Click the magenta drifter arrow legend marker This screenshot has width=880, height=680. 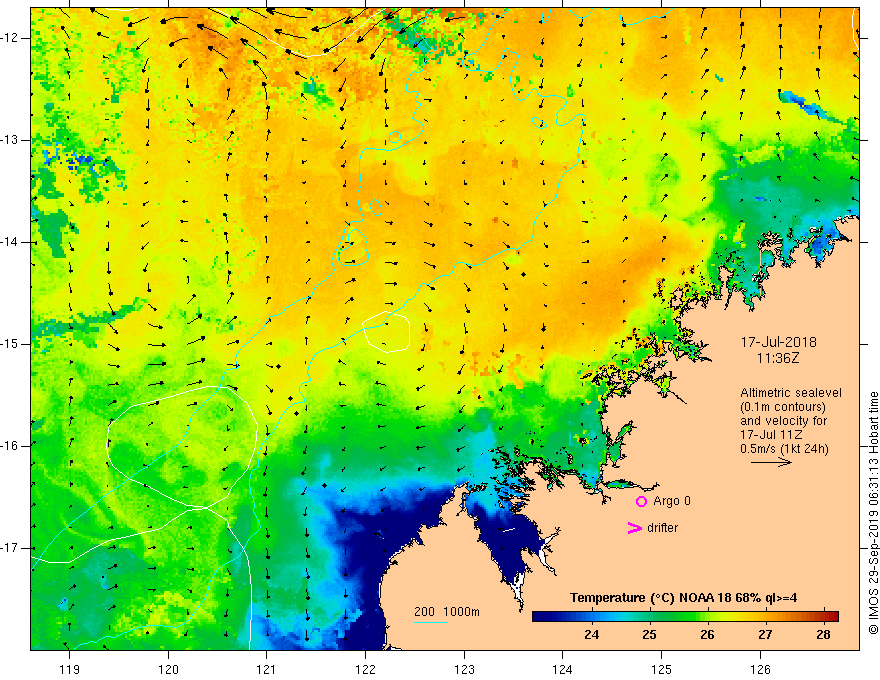tap(634, 528)
